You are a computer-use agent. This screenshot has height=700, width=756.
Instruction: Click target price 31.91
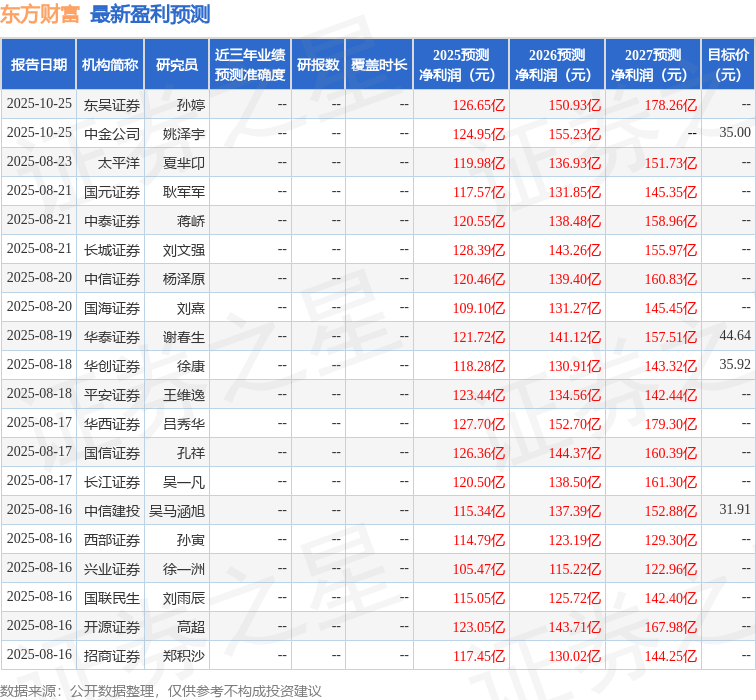point(735,509)
